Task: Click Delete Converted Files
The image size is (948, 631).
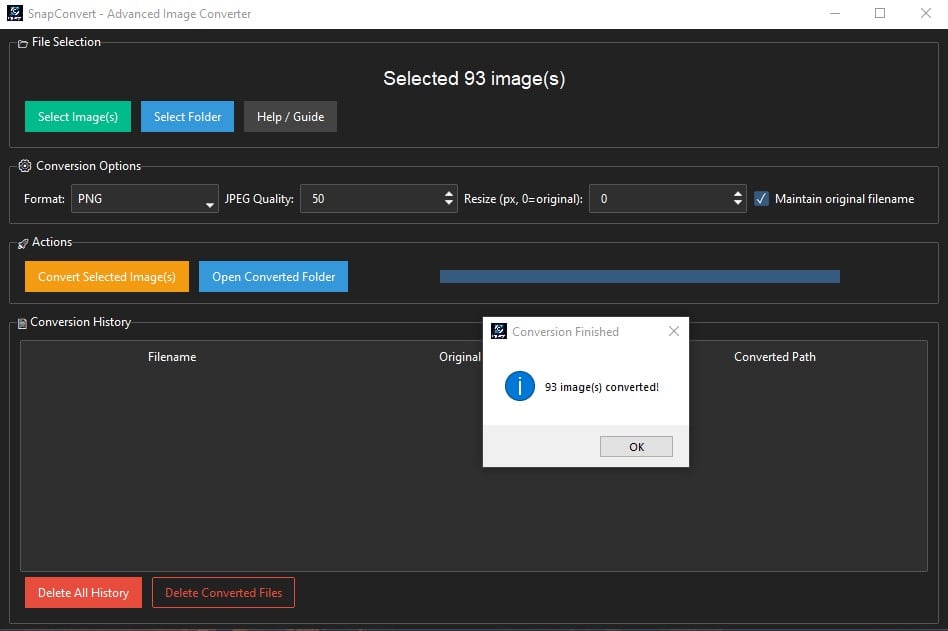Action: (224, 593)
